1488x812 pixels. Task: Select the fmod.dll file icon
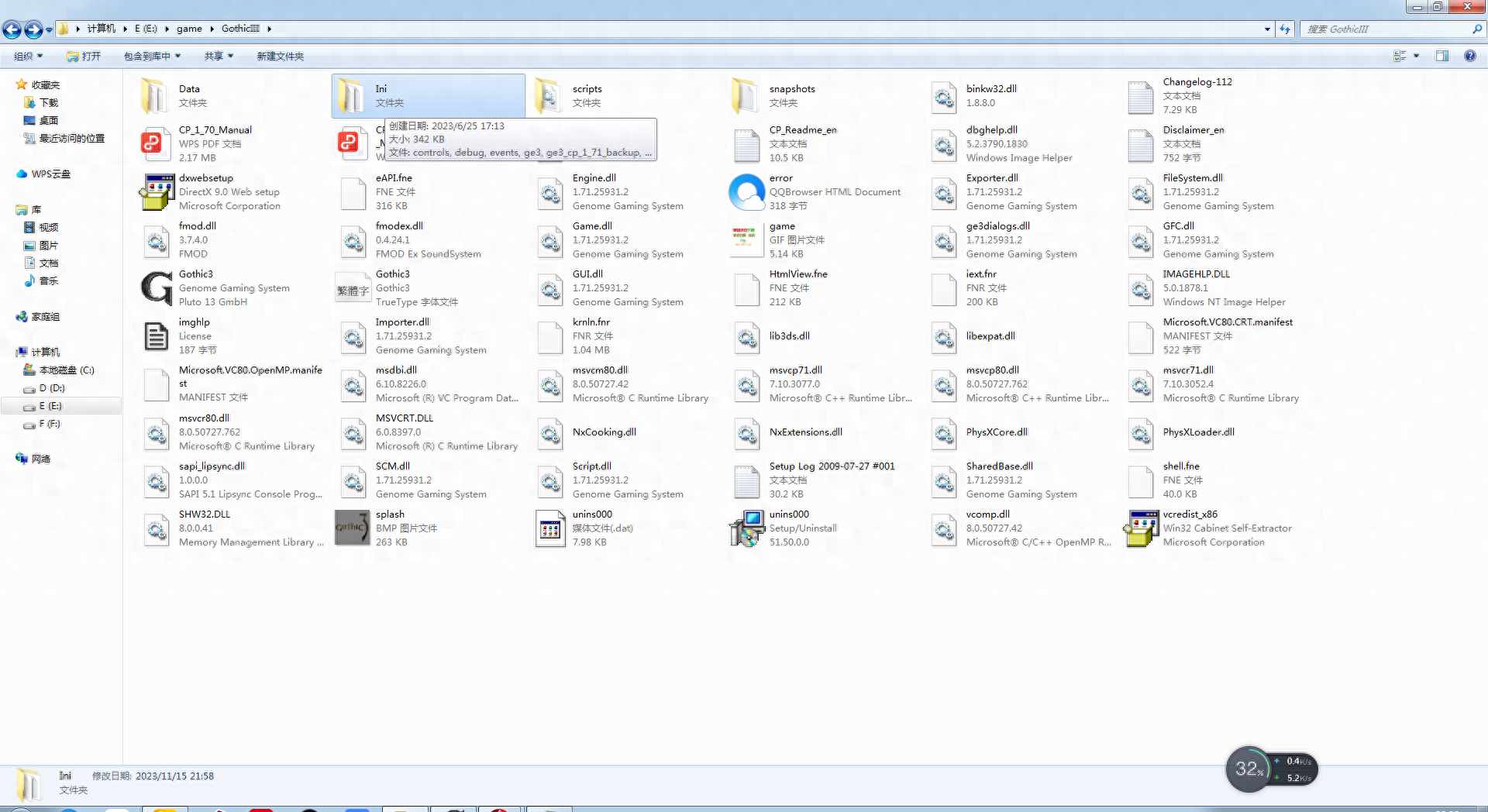156,240
